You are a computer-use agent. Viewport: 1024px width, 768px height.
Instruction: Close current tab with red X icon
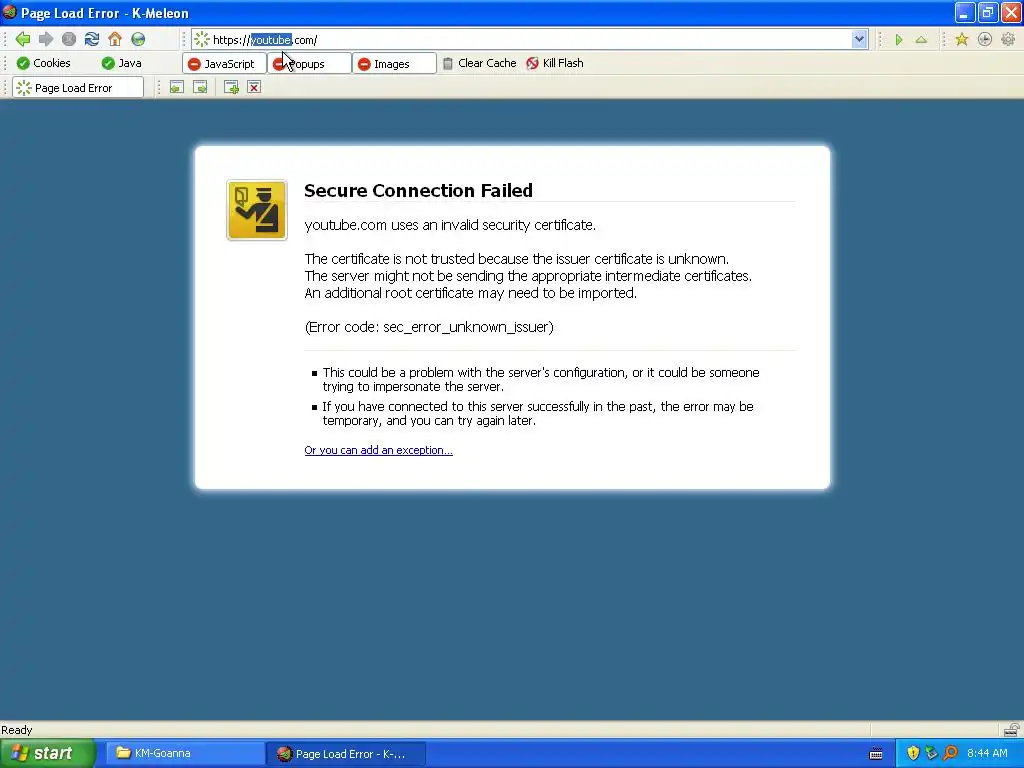point(254,88)
